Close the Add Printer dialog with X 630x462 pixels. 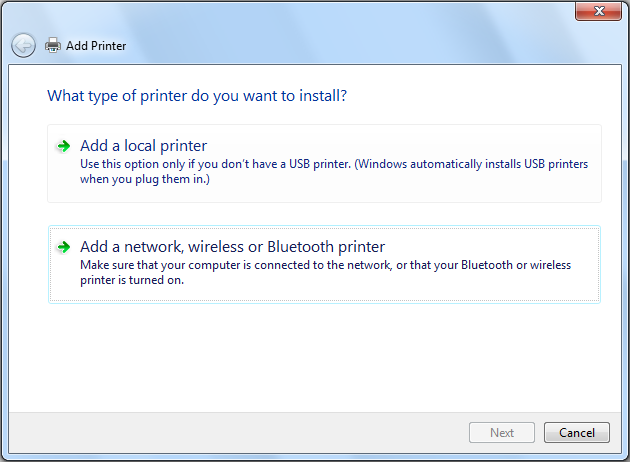click(x=600, y=11)
